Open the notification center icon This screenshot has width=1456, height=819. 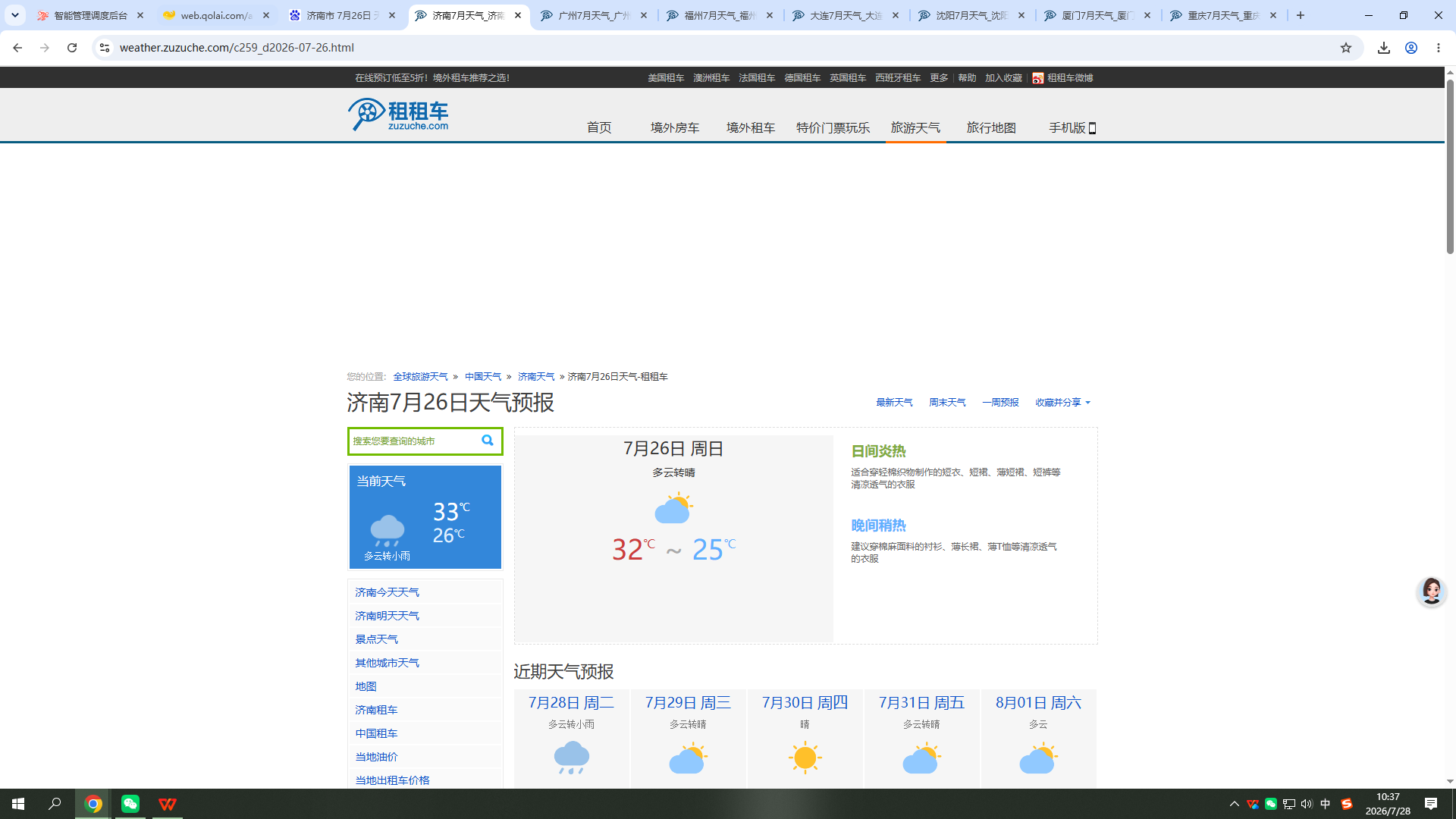[x=1431, y=804]
